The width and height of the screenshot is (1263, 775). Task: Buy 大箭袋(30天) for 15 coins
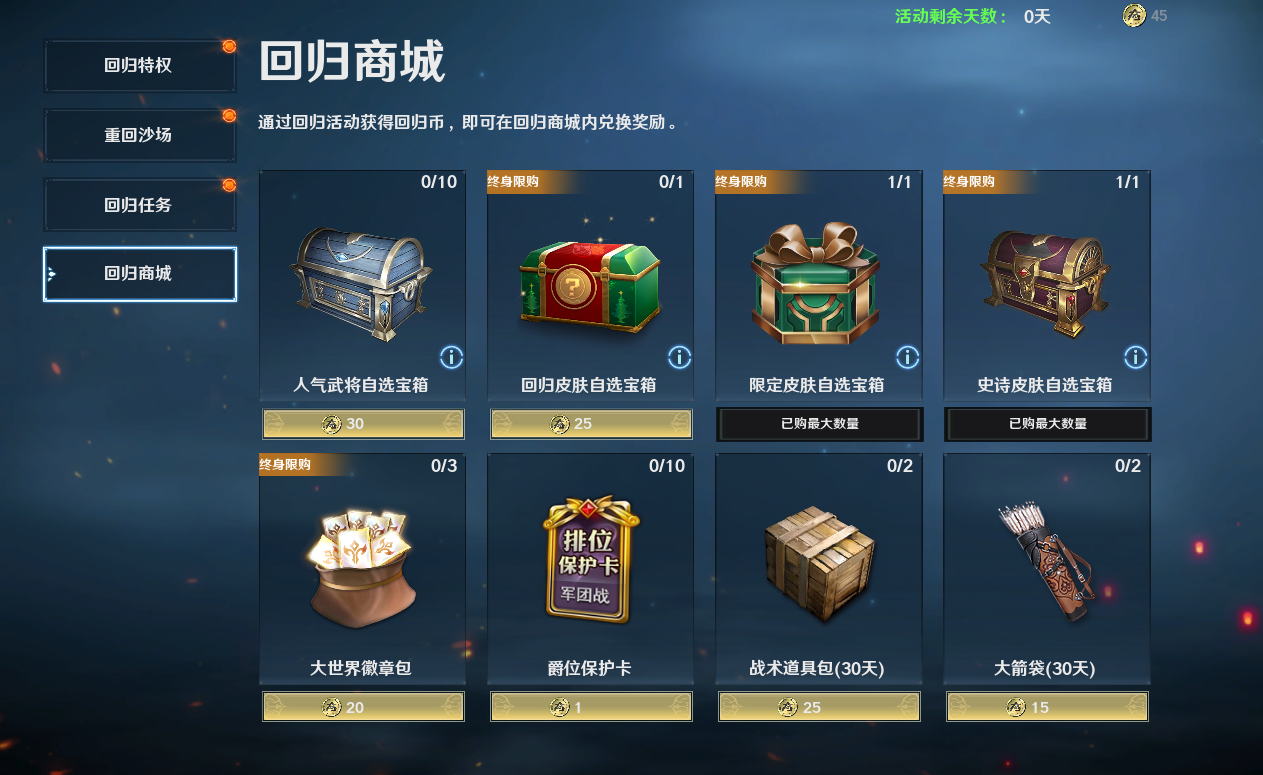1047,707
